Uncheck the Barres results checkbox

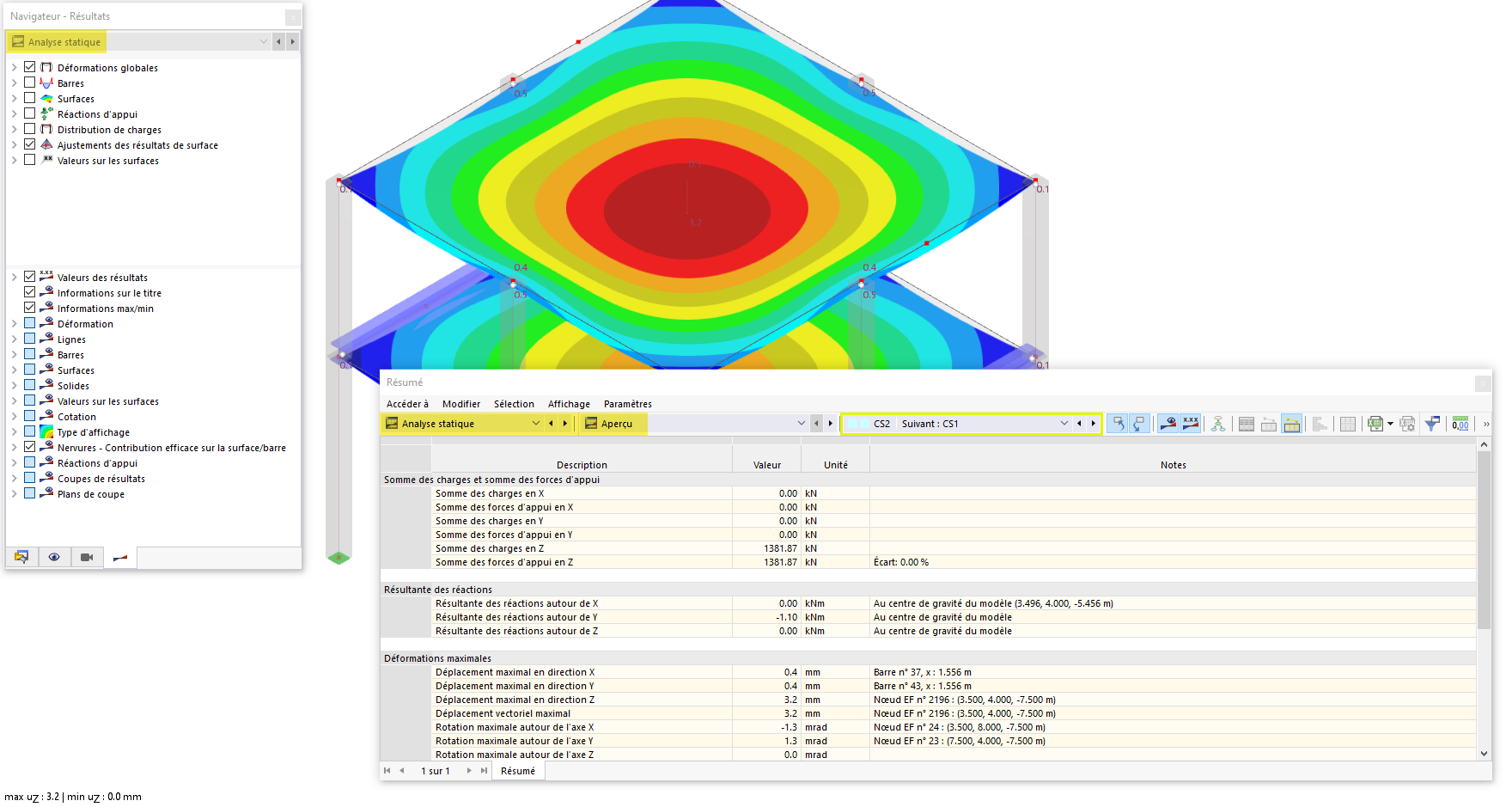[29, 83]
